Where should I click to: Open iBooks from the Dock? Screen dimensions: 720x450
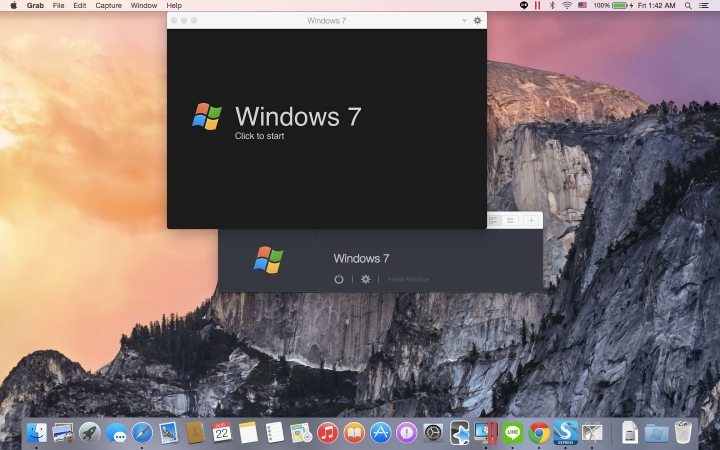coord(354,433)
